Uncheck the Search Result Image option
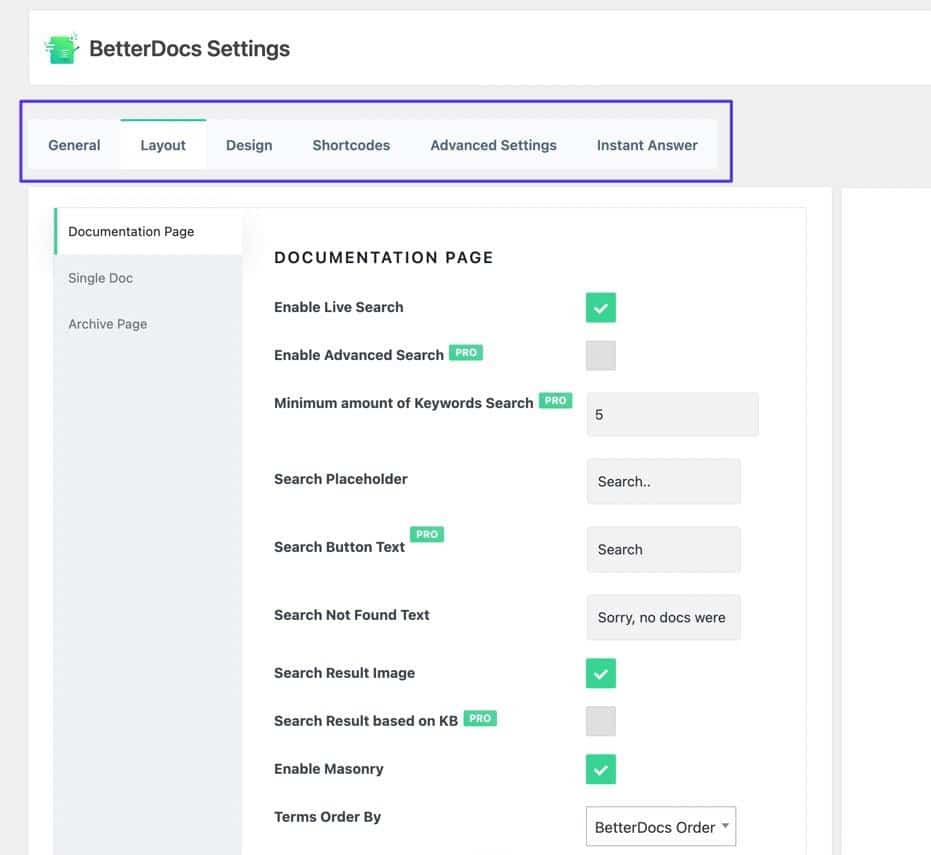This screenshot has width=931, height=855. tap(600, 673)
